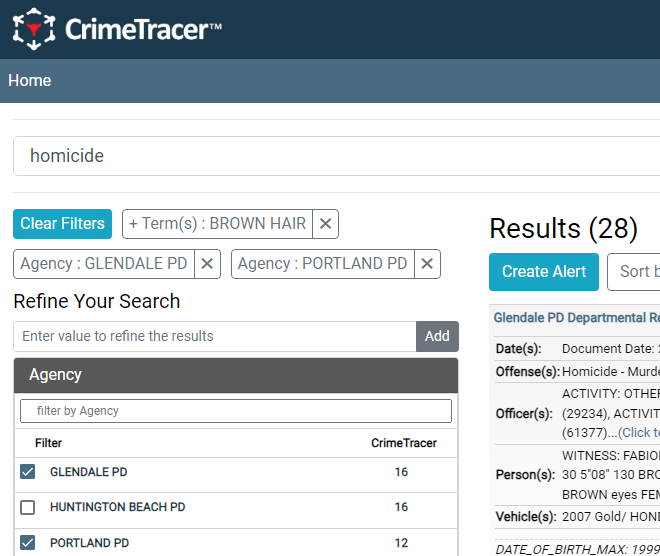The width and height of the screenshot is (660, 556).
Task: Open the Glendale PD Departmental Report link
Action: pos(577,318)
